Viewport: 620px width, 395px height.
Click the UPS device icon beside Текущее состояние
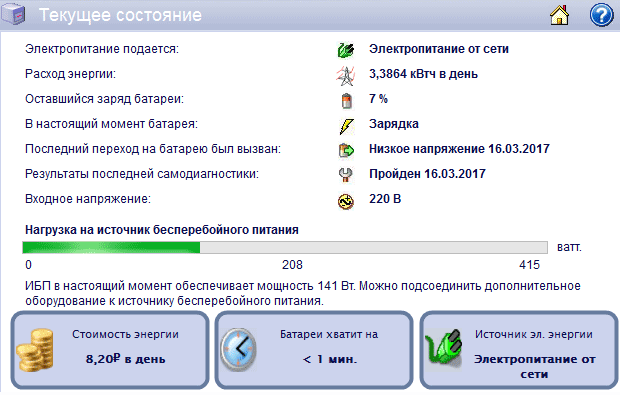point(13,15)
